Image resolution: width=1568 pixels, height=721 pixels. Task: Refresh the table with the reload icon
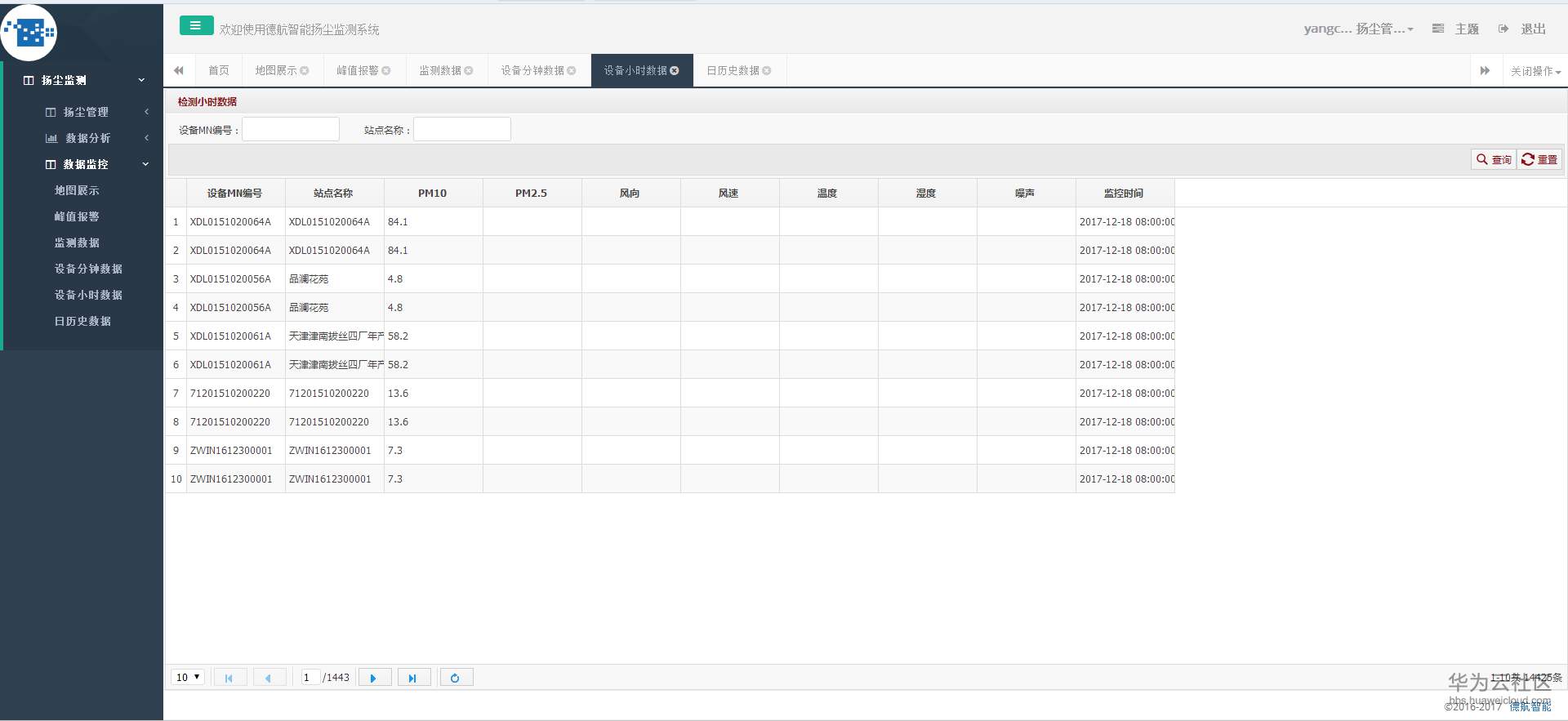[x=456, y=678]
